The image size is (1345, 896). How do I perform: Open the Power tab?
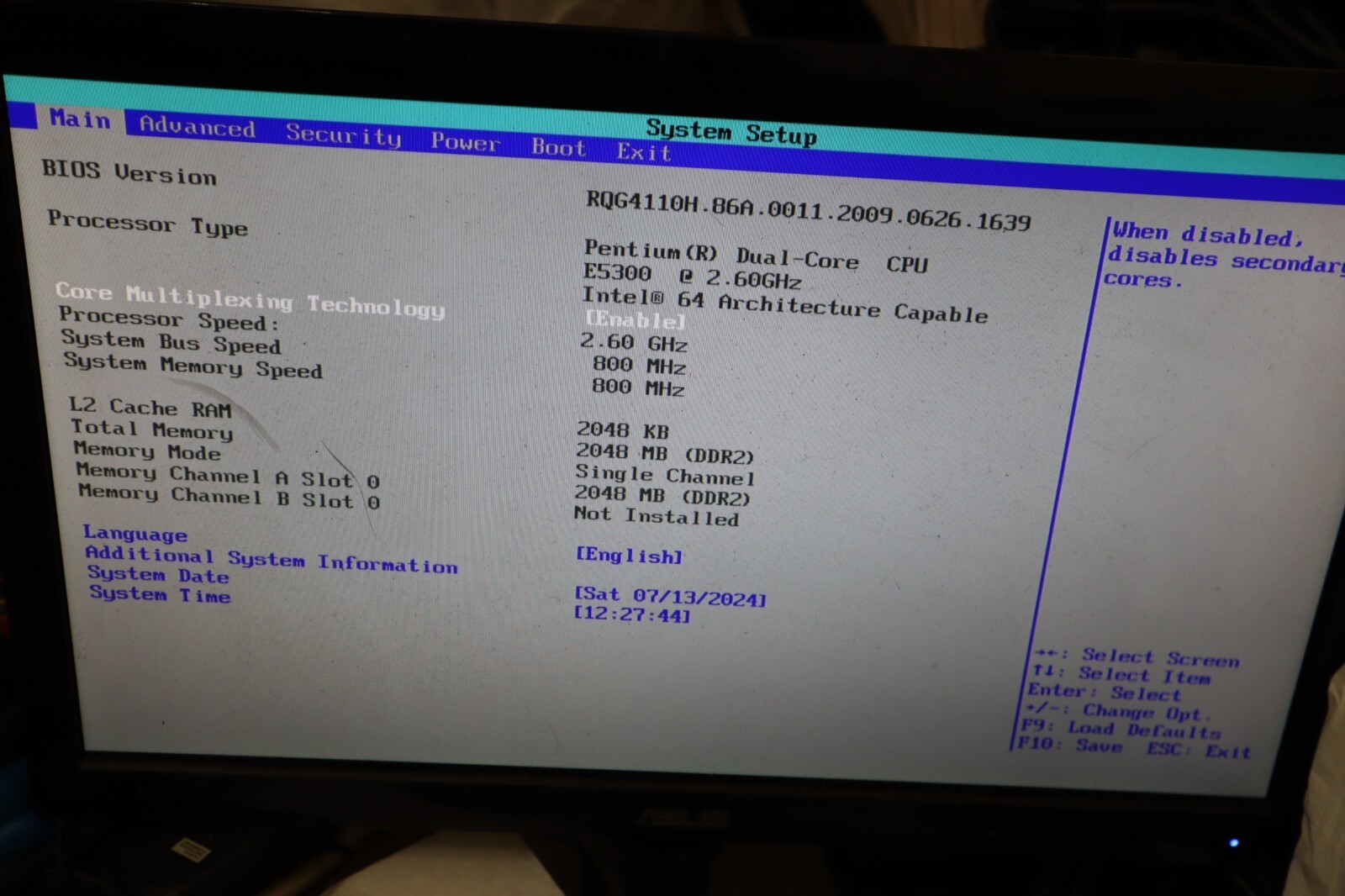(x=465, y=141)
